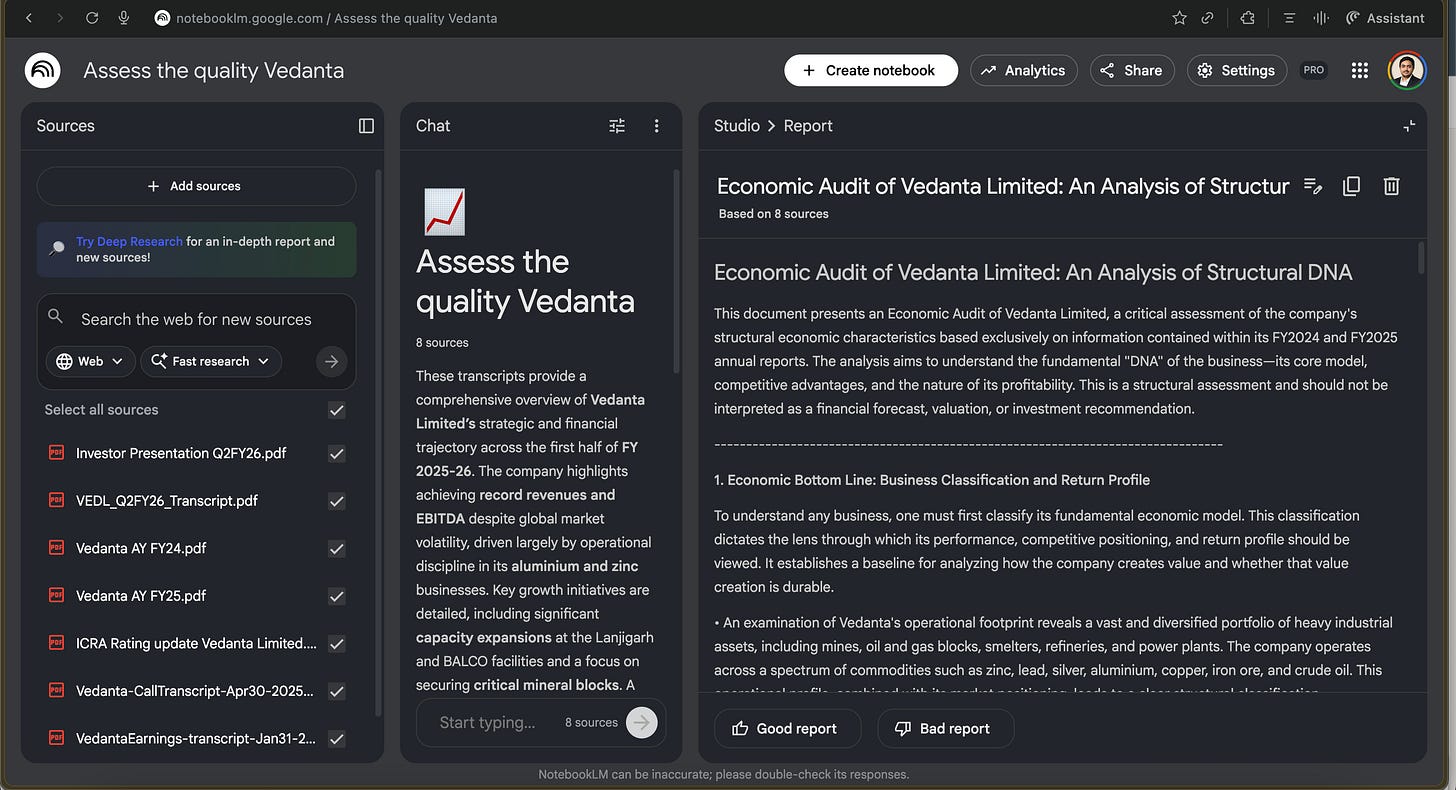Open Analytics
Image resolution: width=1456 pixels, height=790 pixels.
pyautogui.click(x=1023, y=70)
